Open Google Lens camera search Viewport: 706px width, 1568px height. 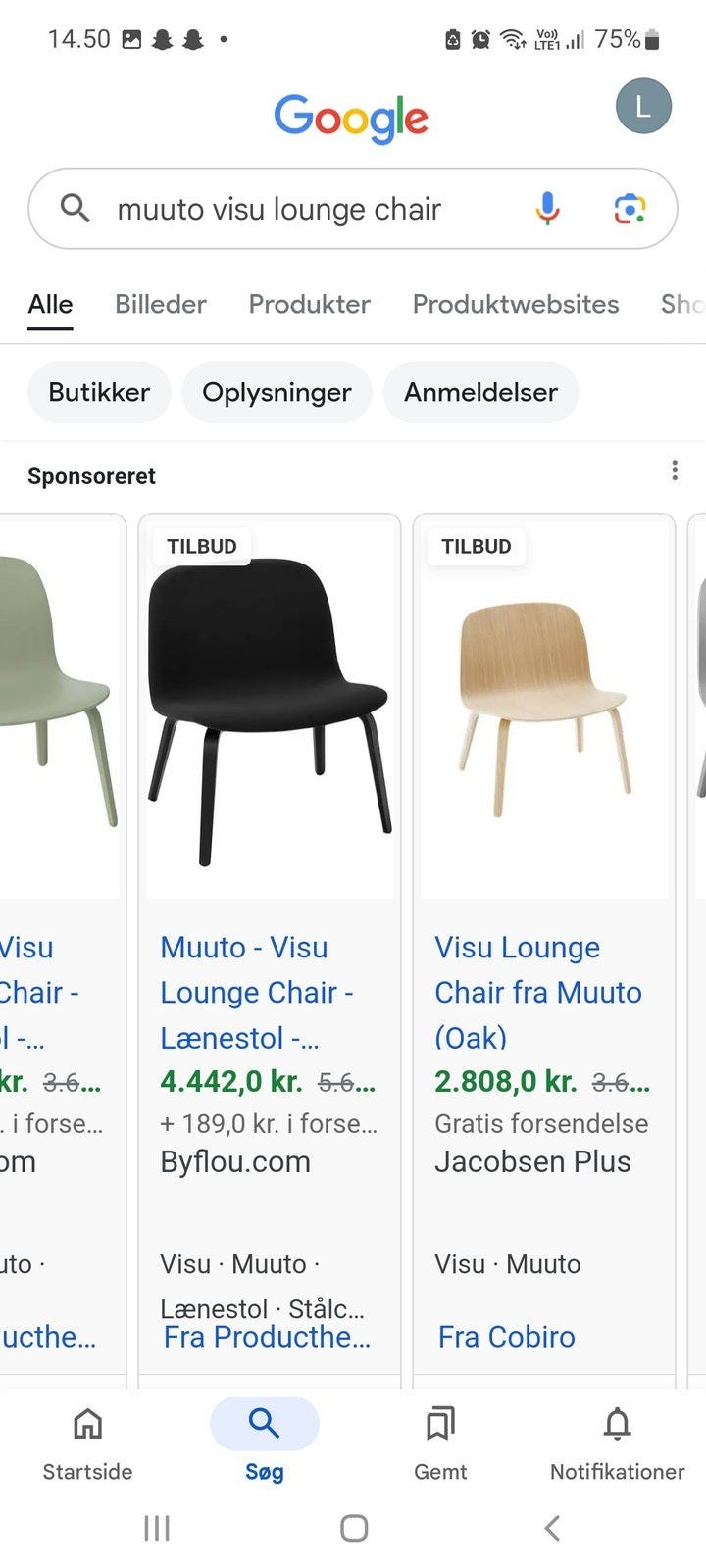point(630,208)
